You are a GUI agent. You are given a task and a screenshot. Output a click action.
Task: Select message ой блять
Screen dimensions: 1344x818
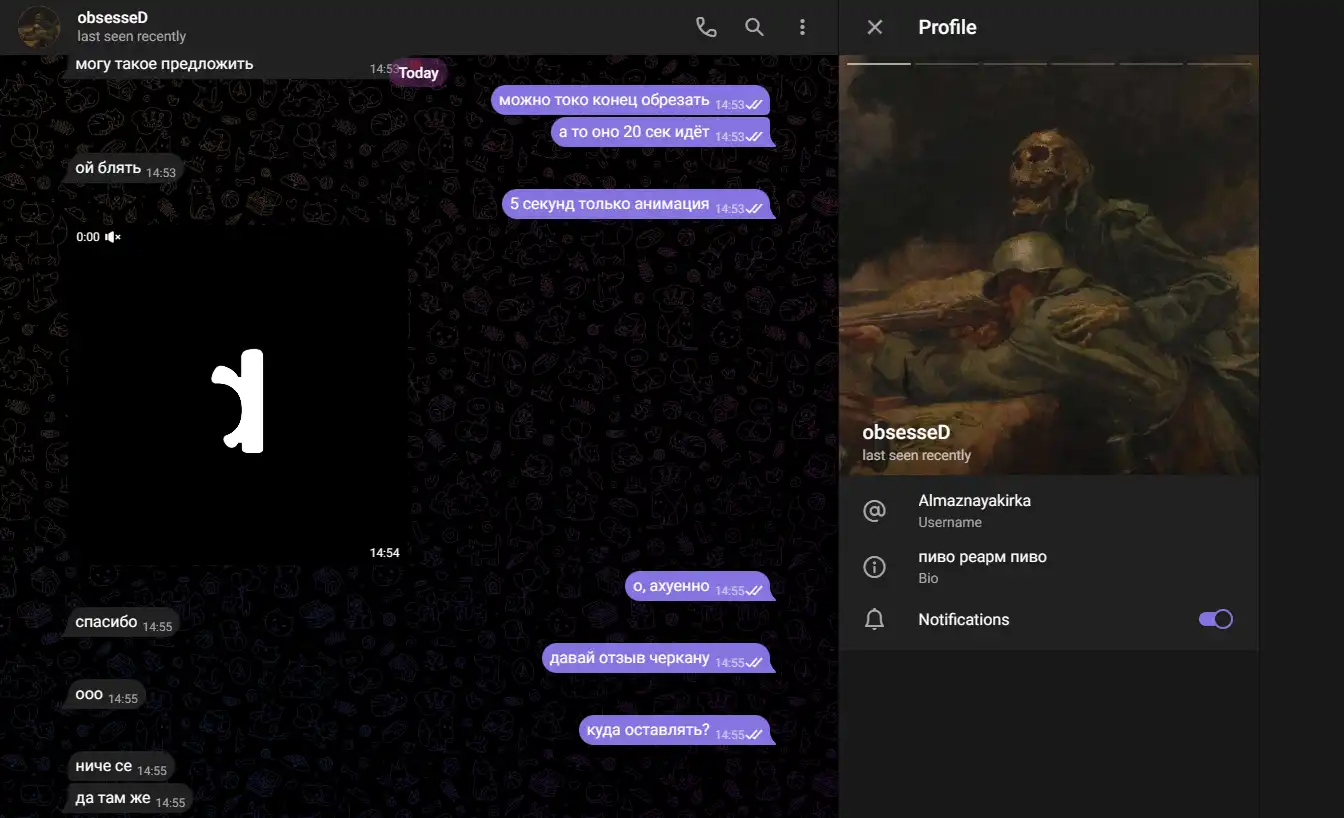126,168
